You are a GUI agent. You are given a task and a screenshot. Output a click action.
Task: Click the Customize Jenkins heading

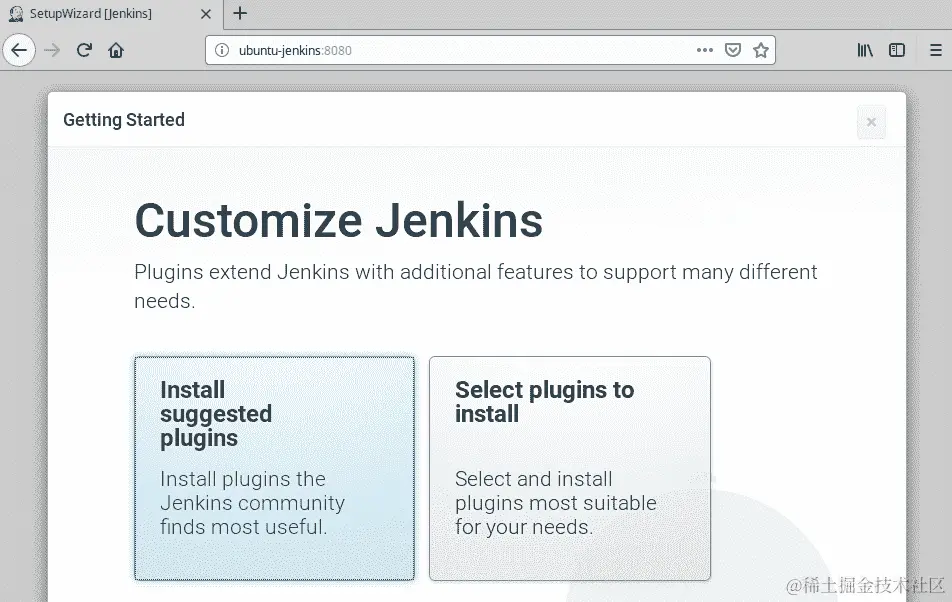click(x=338, y=220)
